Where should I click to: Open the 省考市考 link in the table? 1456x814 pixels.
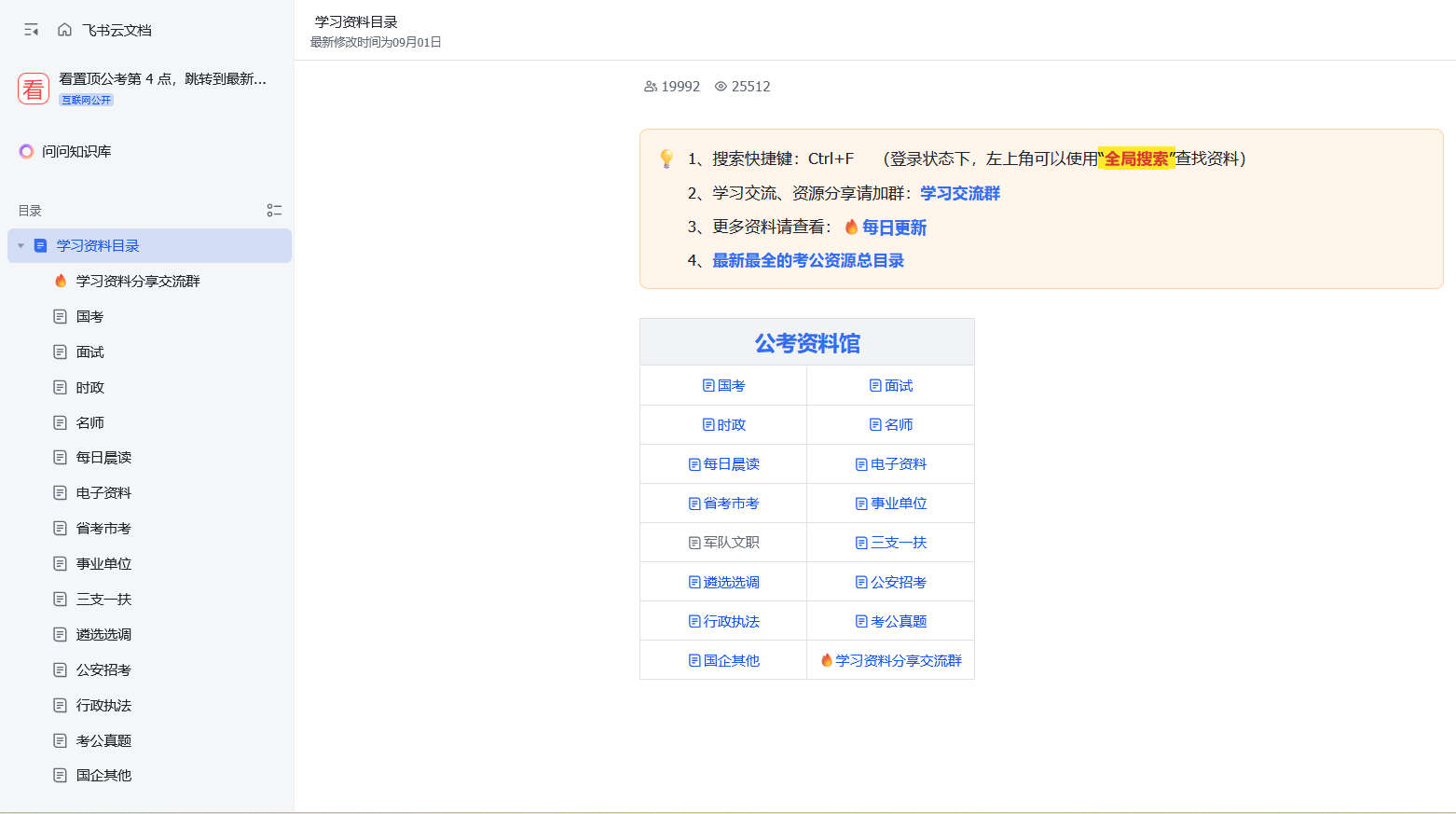[x=723, y=504]
